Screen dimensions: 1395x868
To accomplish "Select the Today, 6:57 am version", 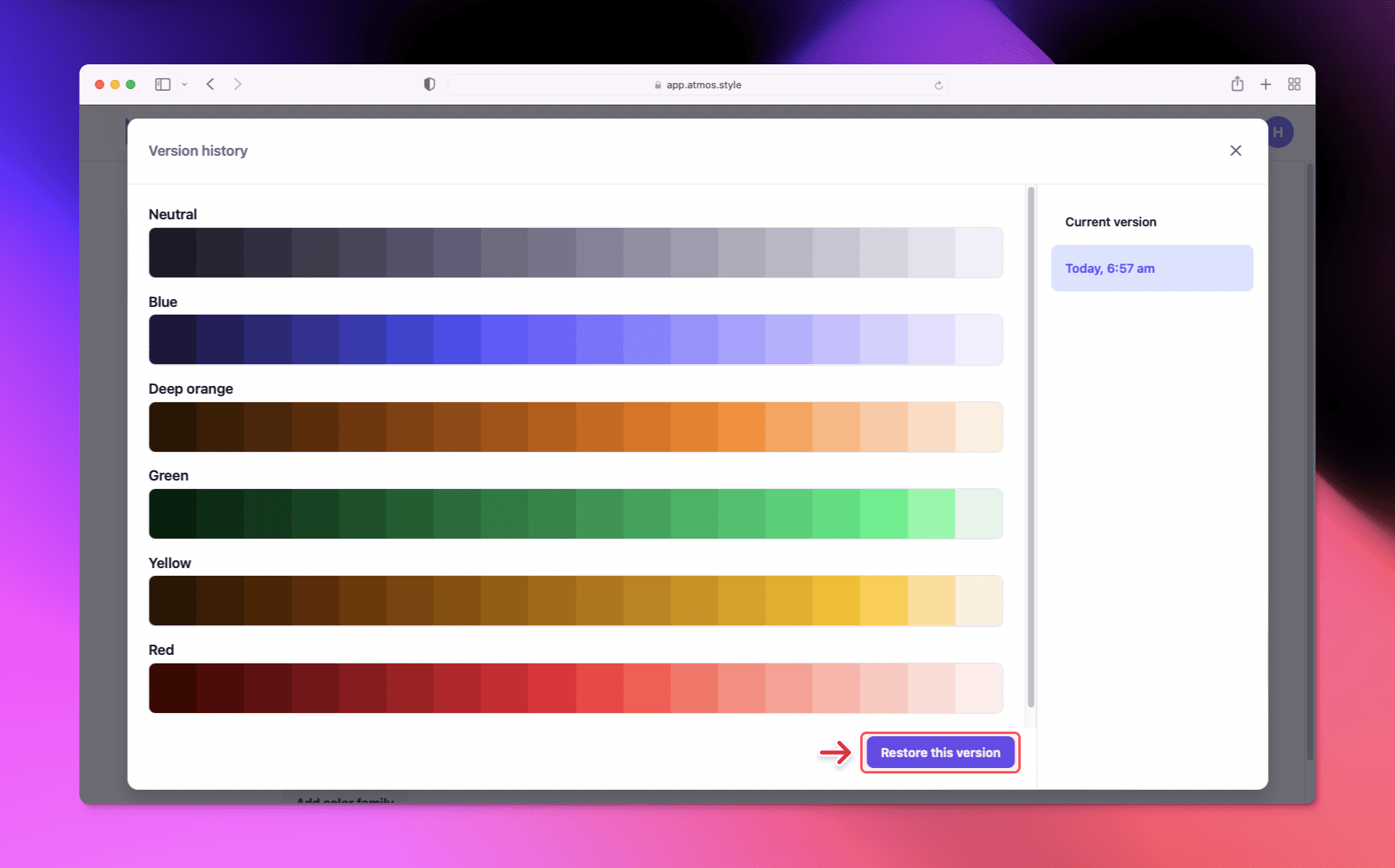I will [x=1152, y=268].
